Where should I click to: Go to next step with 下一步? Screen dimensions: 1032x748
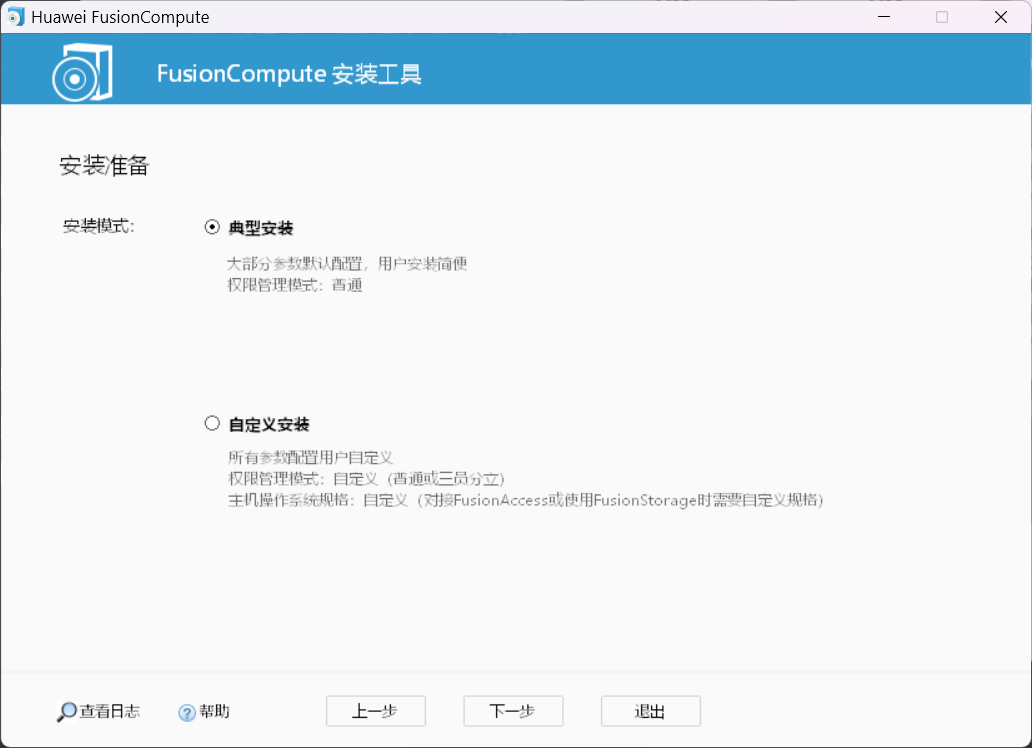513,711
